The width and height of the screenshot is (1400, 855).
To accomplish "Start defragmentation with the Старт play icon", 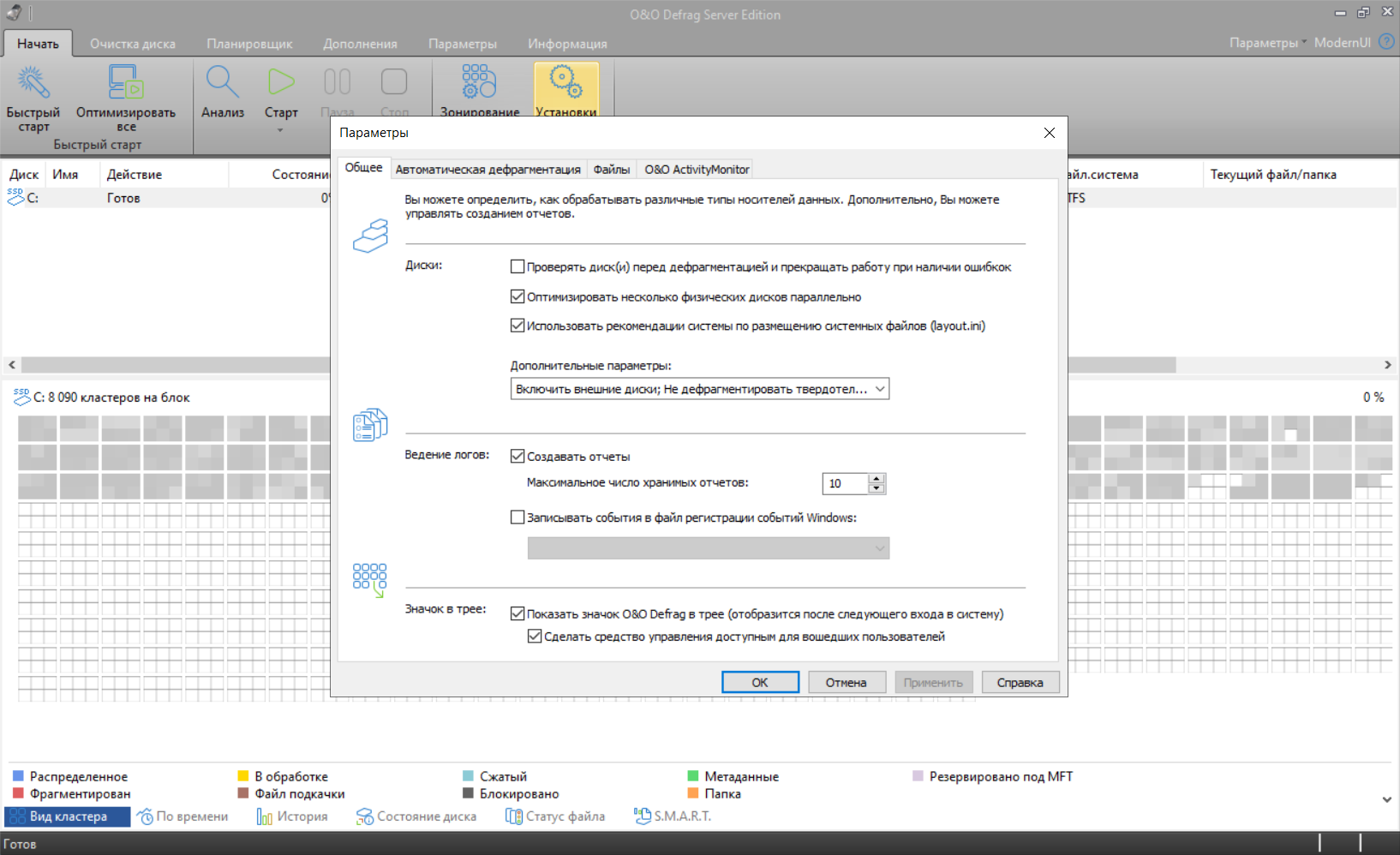I will (x=281, y=92).
